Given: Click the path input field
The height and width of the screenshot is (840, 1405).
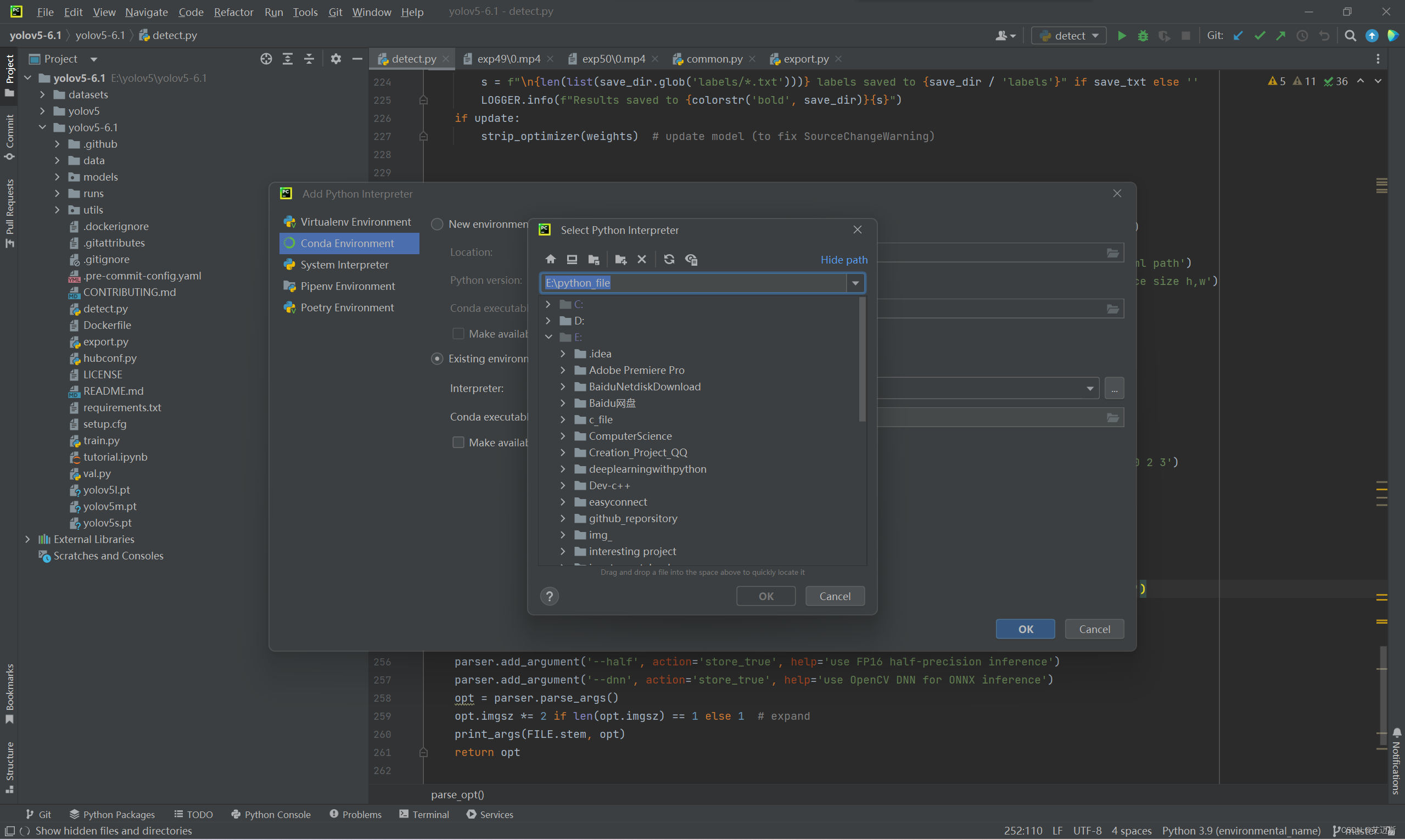Looking at the screenshot, I should tap(693, 283).
